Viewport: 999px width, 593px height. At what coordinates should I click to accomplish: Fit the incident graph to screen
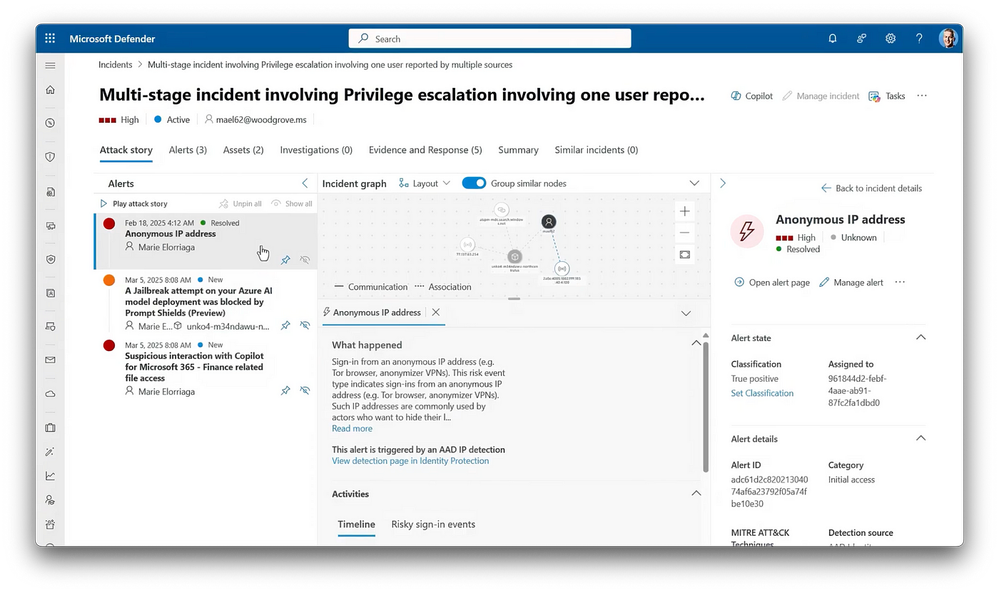(x=685, y=255)
